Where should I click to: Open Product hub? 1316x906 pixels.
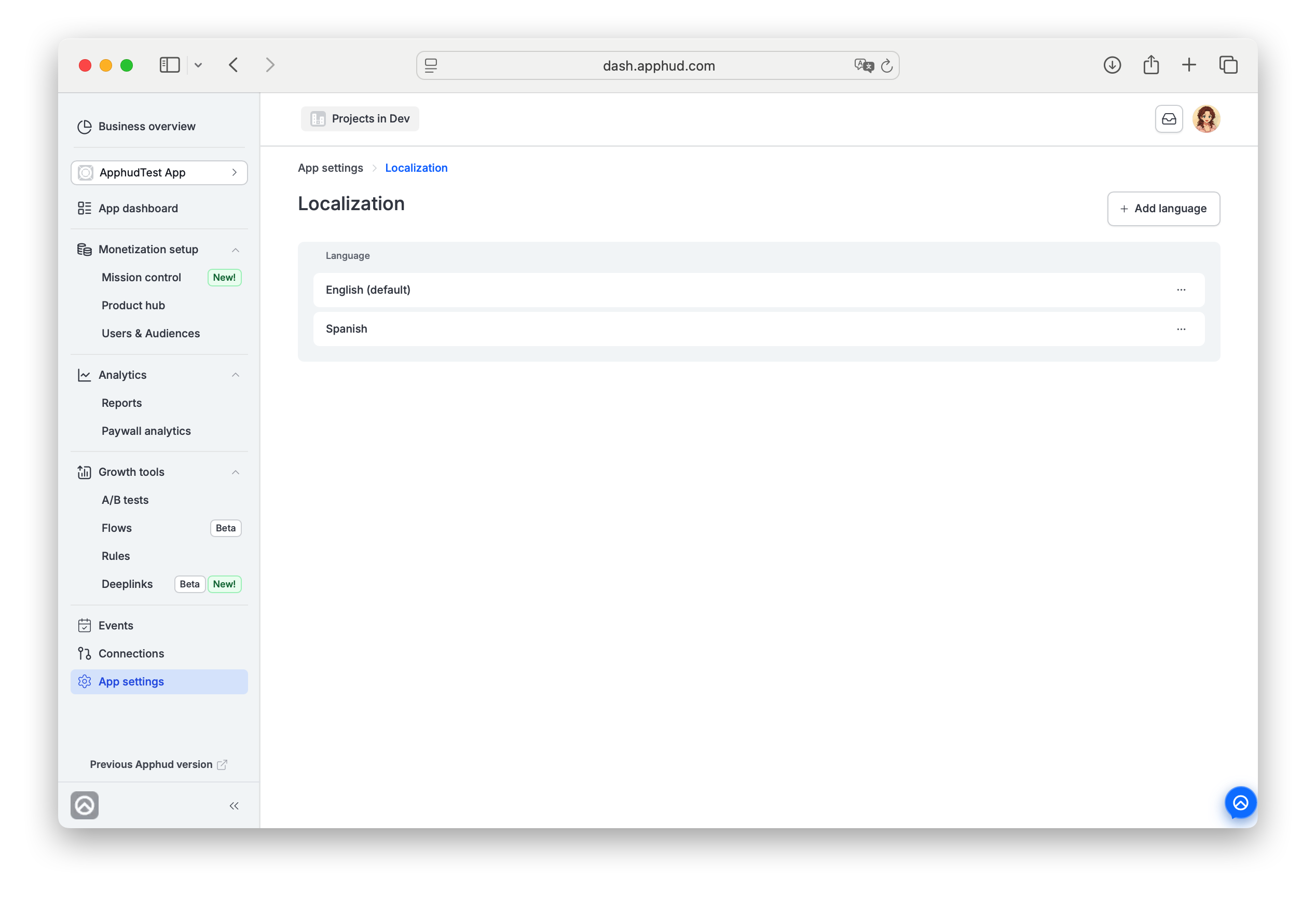coord(133,306)
